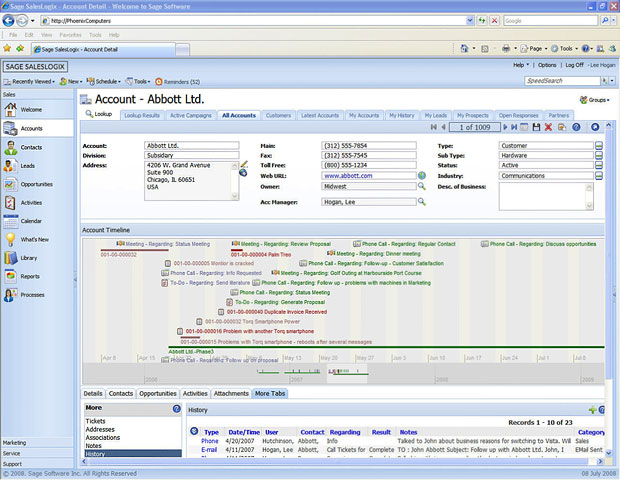This screenshot has width=620, height=480.
Task: Click the Main phone number field
Action: [x=369, y=146]
